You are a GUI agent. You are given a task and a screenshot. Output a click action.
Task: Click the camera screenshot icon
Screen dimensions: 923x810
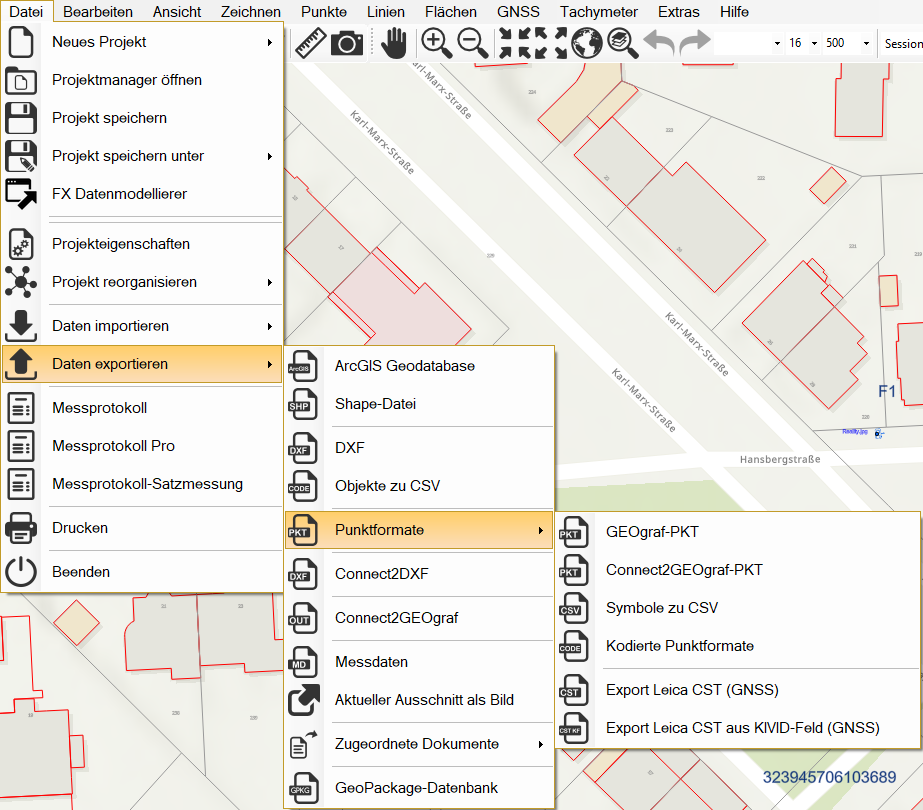click(x=347, y=43)
